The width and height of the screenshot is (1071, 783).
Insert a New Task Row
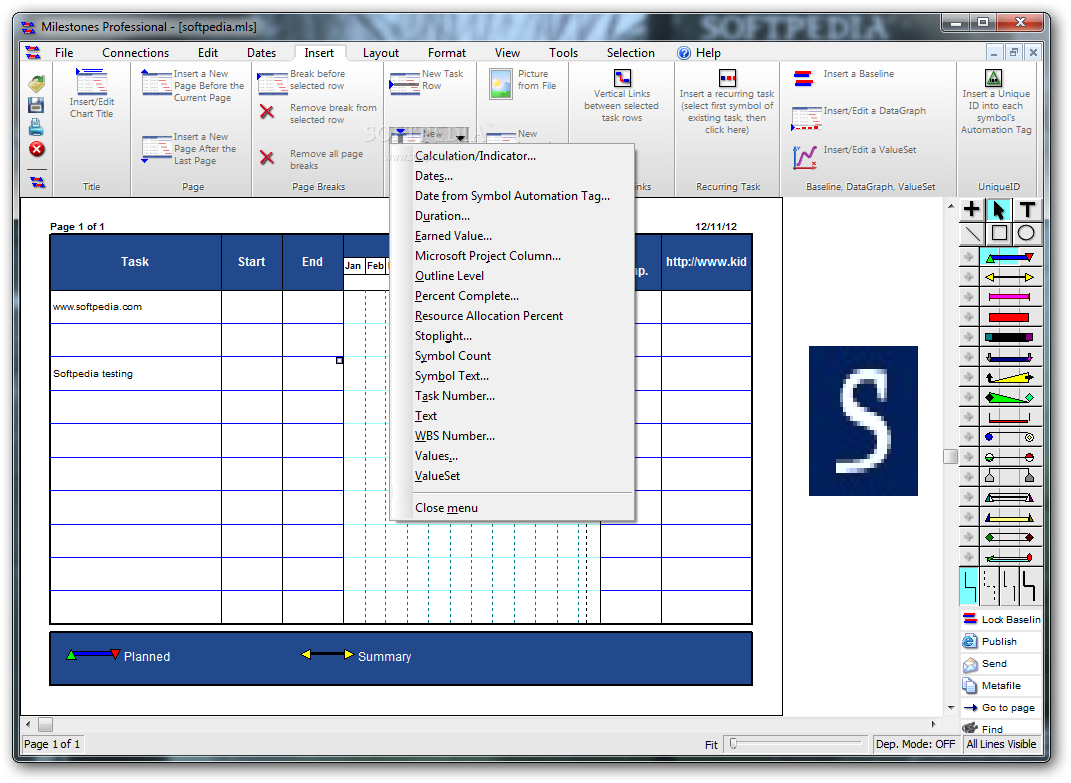pyautogui.click(x=427, y=81)
